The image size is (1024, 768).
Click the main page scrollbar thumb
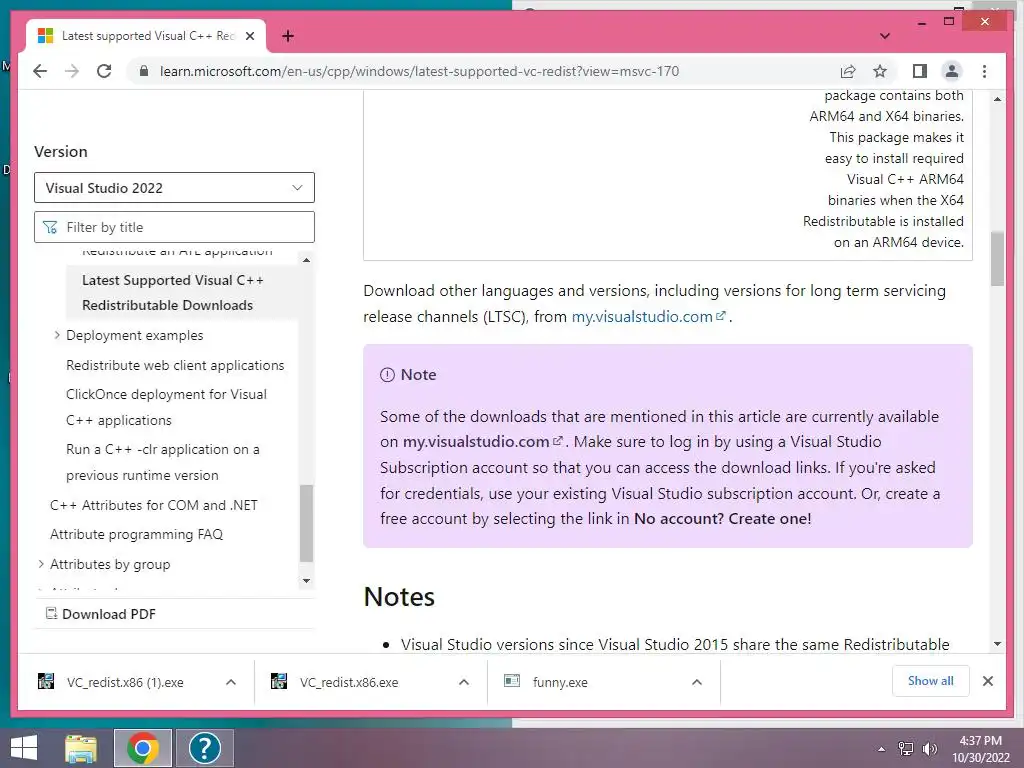(997, 259)
